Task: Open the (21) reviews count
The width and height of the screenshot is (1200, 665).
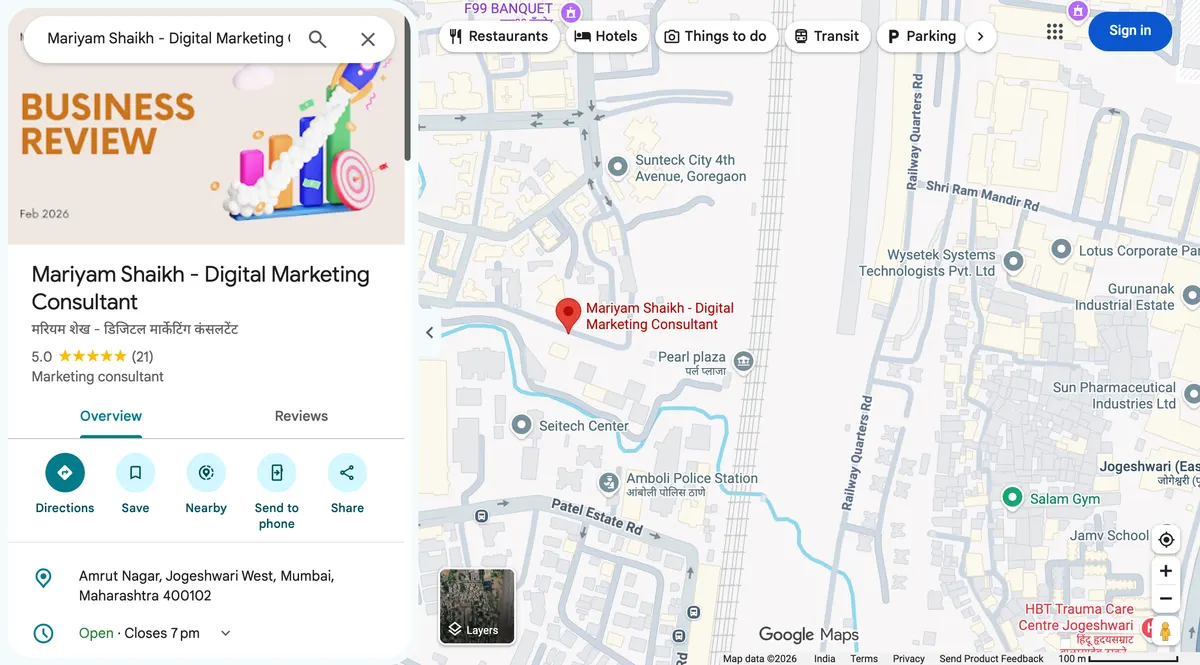Action: pyautogui.click(x=142, y=356)
